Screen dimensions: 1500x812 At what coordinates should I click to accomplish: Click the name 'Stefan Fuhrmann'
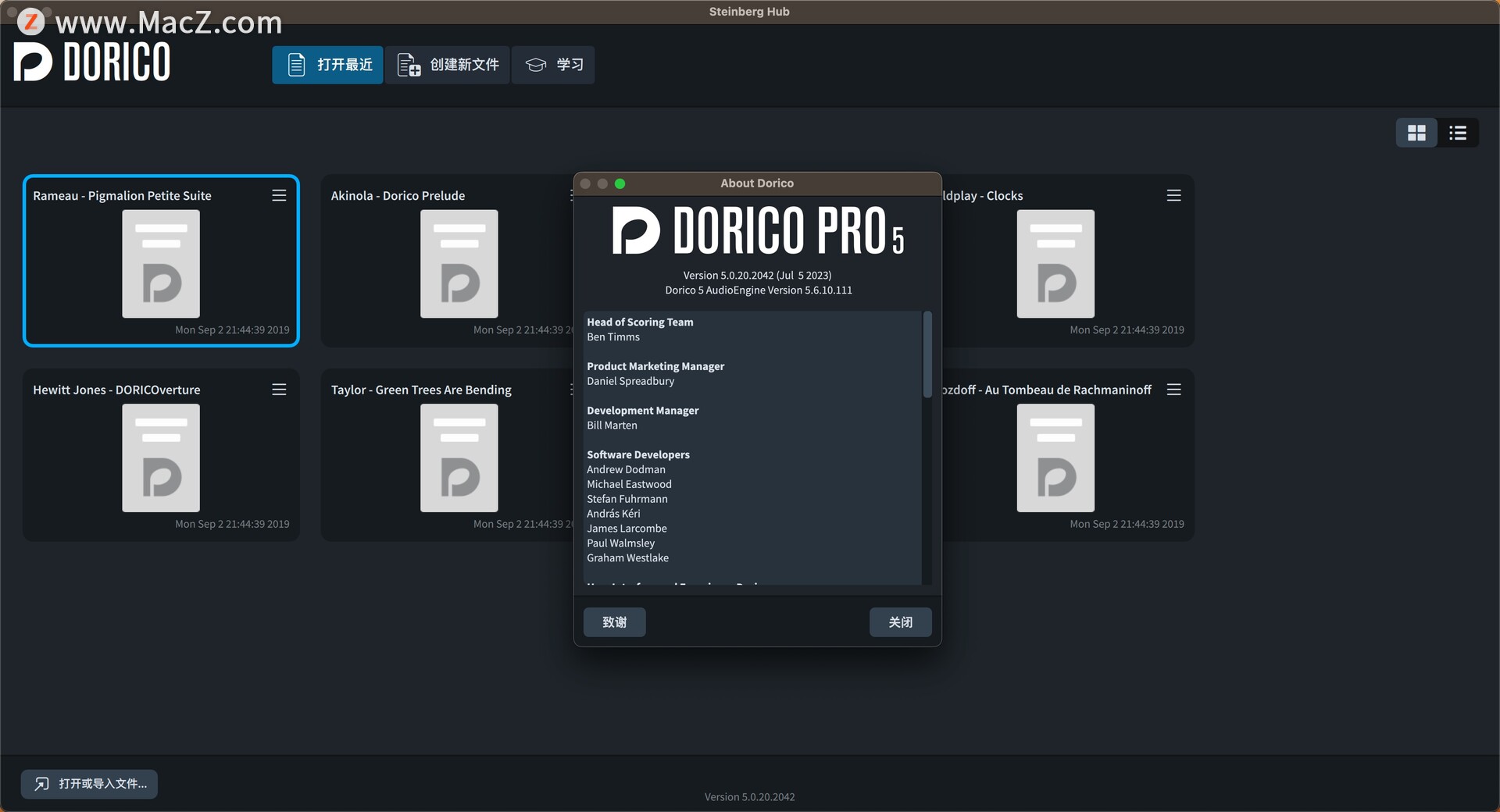(x=627, y=499)
